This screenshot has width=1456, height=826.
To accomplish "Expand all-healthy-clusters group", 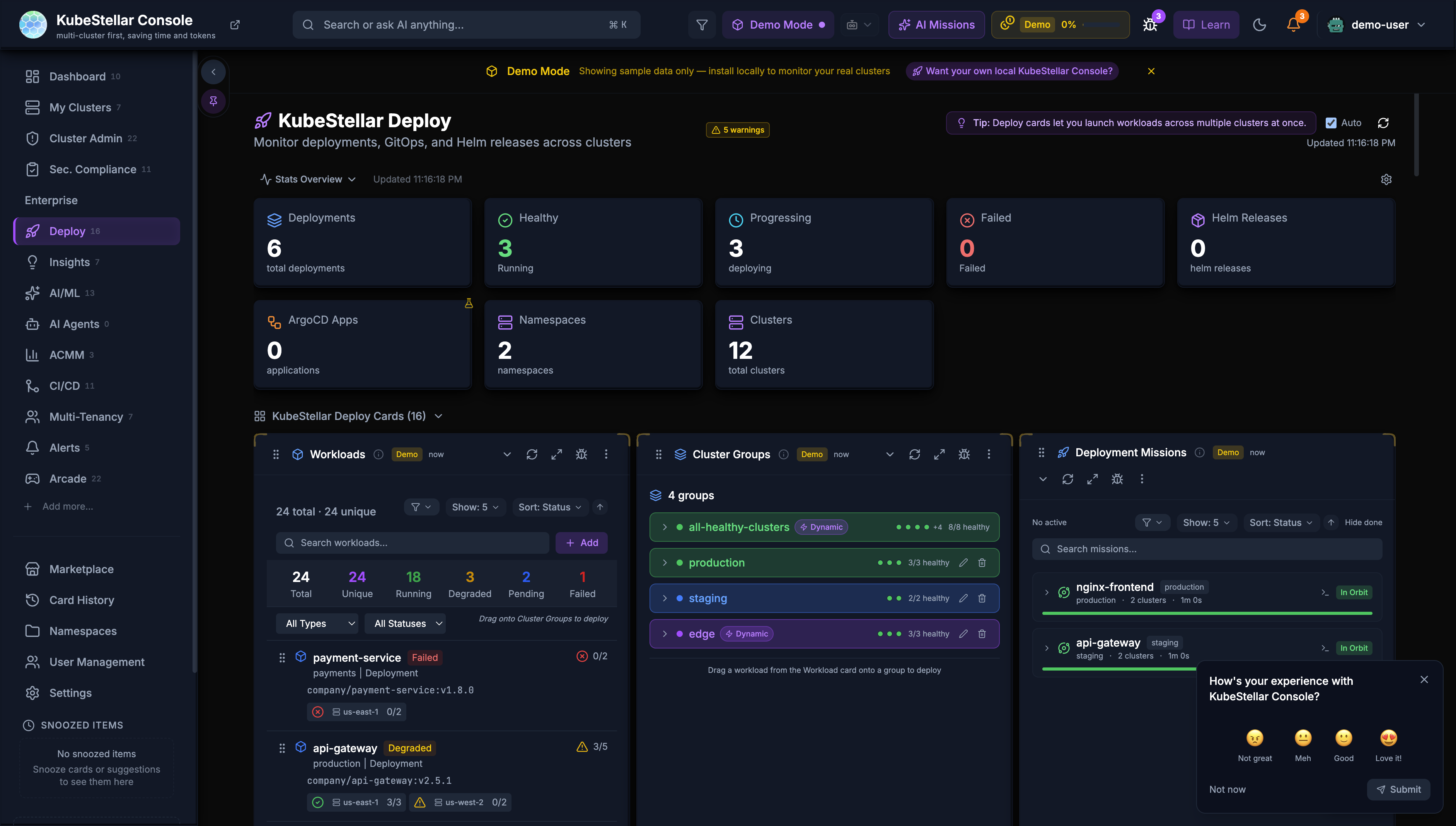I will pos(665,527).
